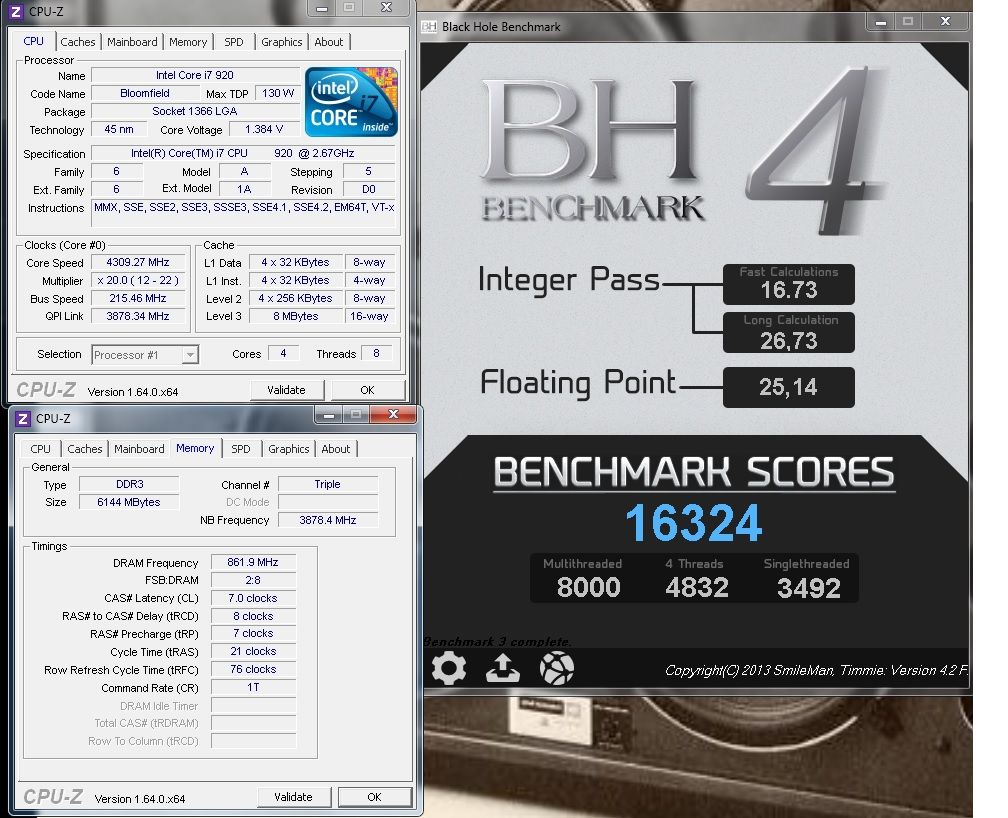Click the Bus Speed value 215.46 MHz
Viewport: 1008px width, 818px height.
tap(138, 298)
